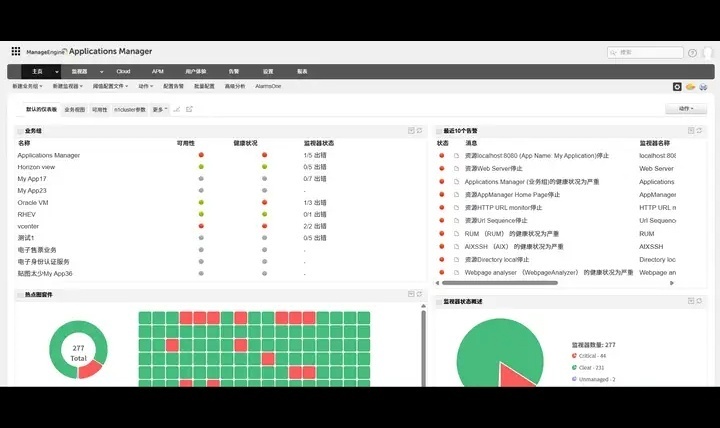Expand the 监视器 menu arrow
This screenshot has width=720, height=428.
tap(101, 72)
